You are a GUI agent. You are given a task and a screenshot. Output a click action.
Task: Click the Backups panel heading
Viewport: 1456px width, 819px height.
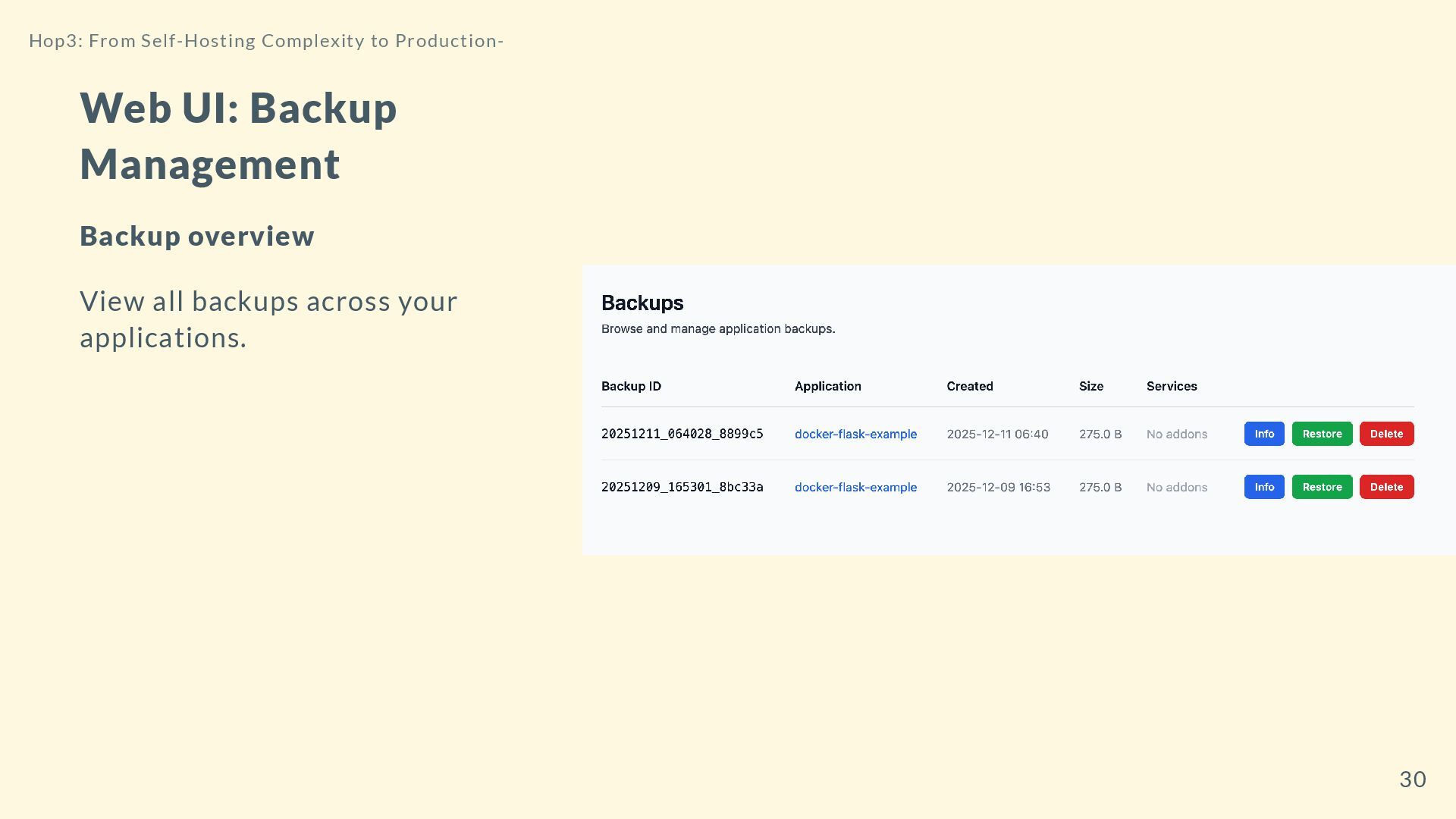(x=642, y=303)
